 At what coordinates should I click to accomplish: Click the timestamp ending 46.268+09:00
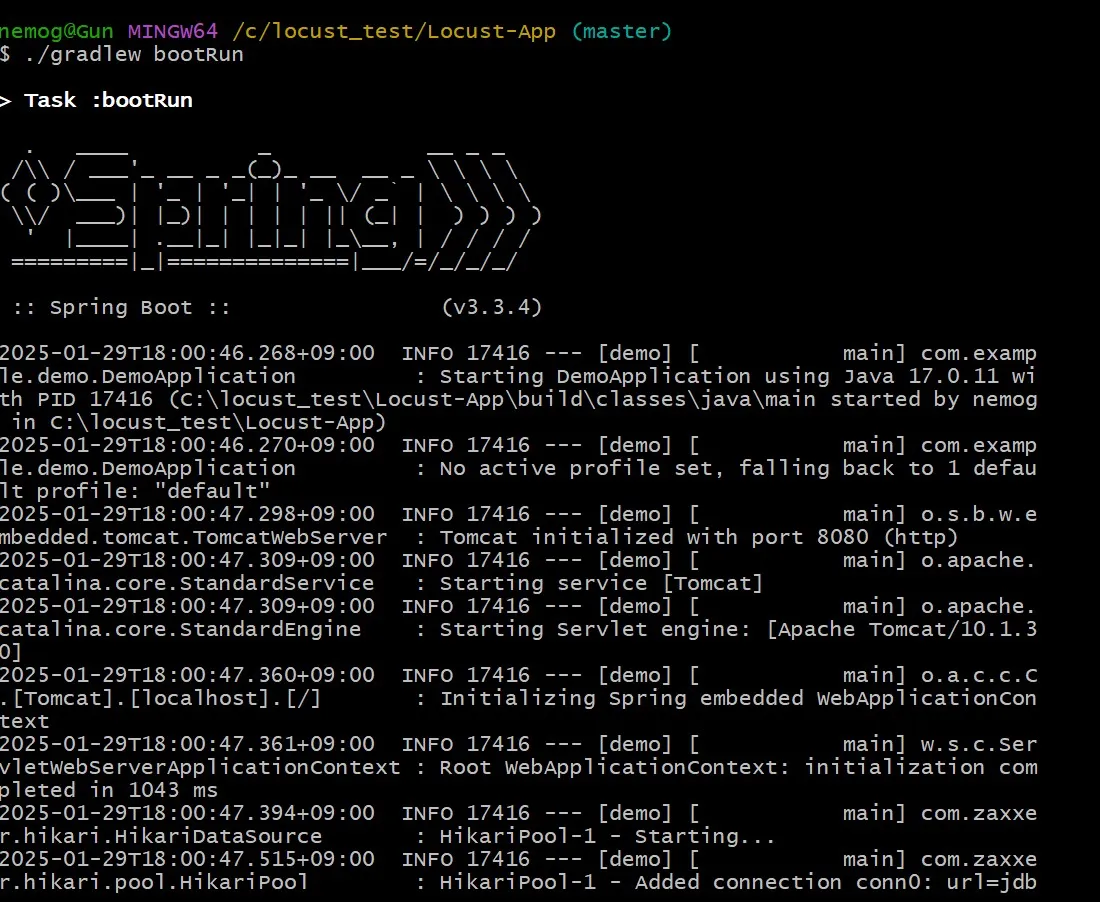[x=187, y=353]
